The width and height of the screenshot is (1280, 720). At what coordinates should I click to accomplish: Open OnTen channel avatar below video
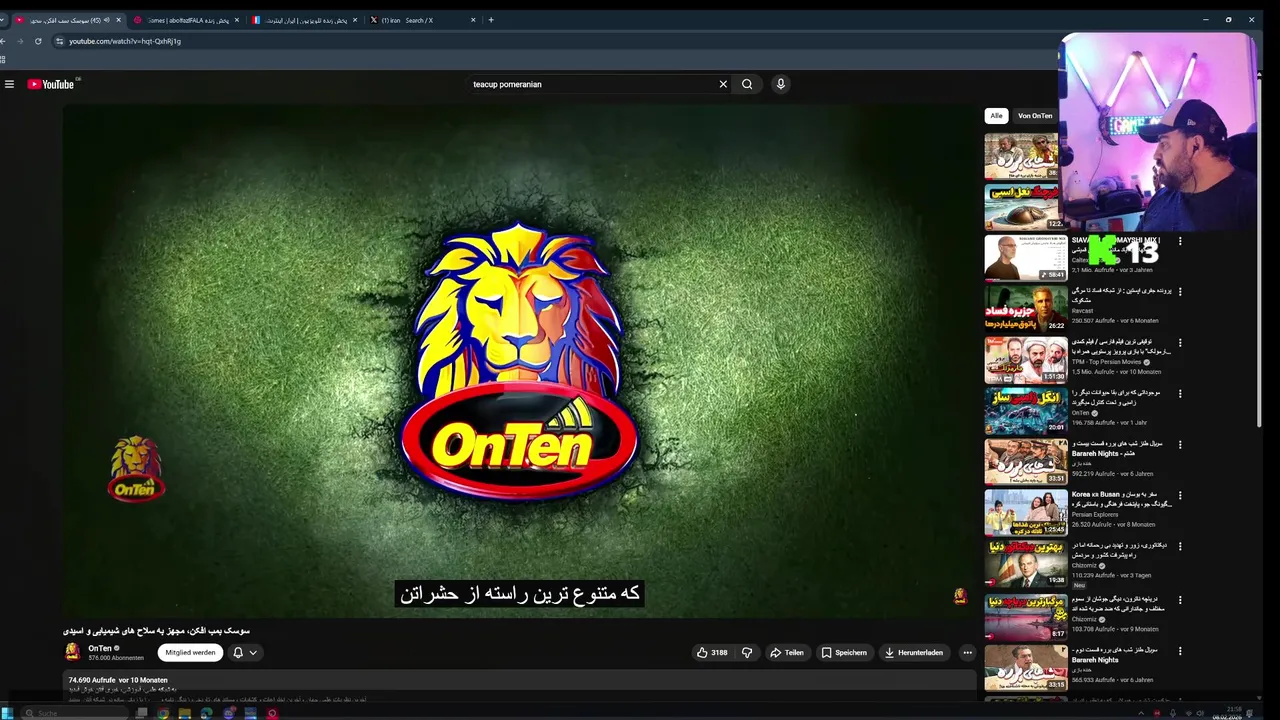tap(72, 652)
